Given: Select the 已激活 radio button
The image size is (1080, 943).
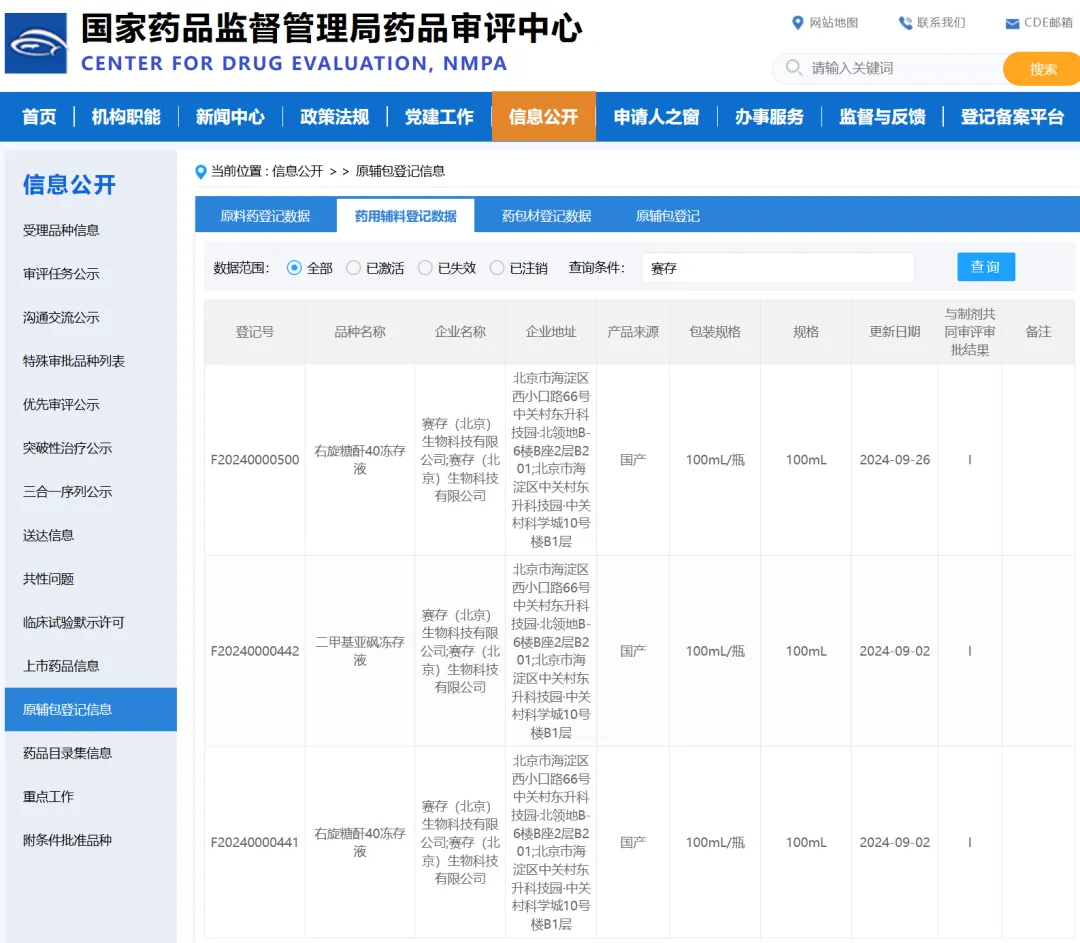Looking at the screenshot, I should pyautogui.click(x=353, y=268).
